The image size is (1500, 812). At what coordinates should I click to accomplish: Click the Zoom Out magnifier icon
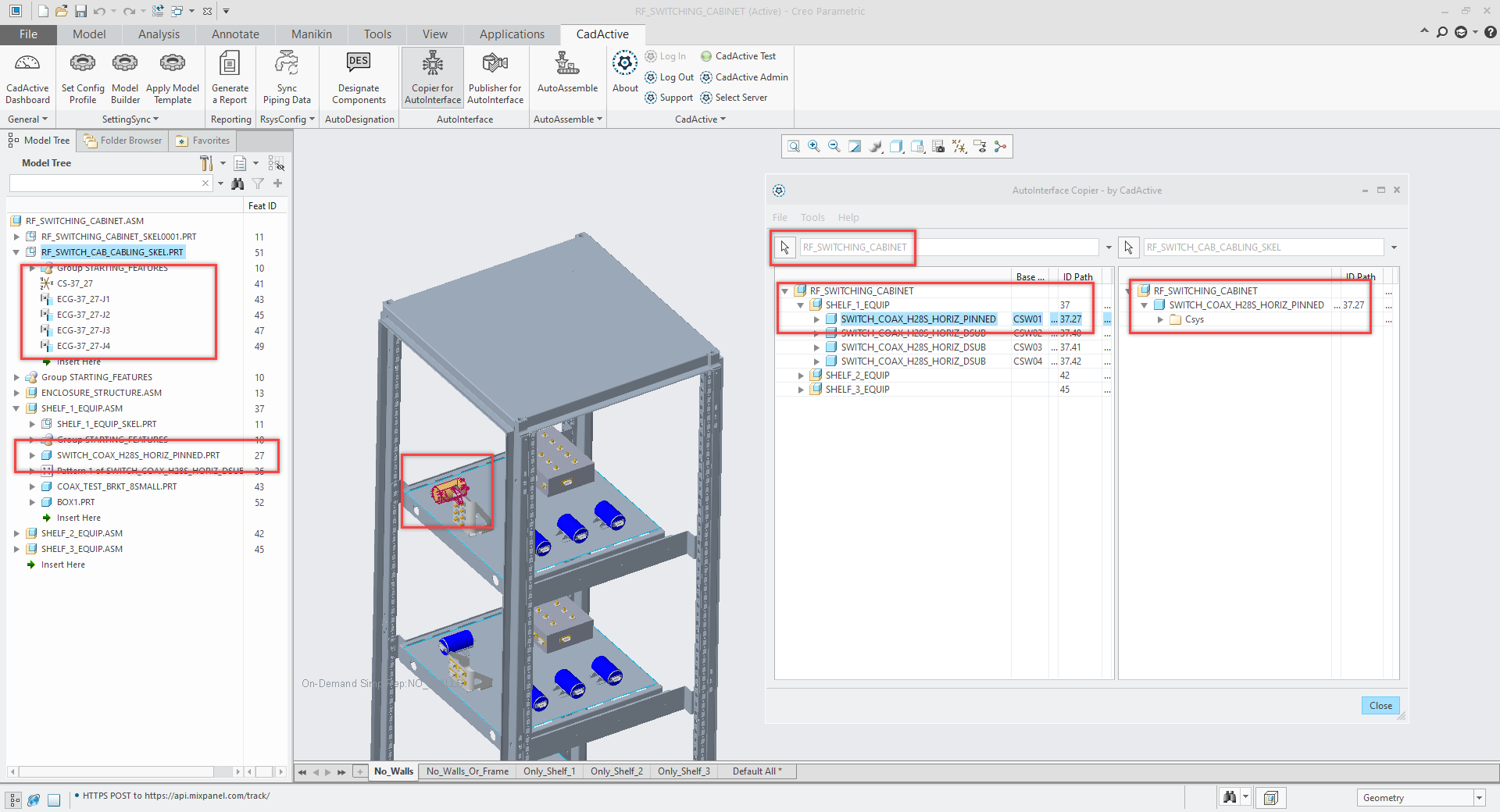point(834,146)
